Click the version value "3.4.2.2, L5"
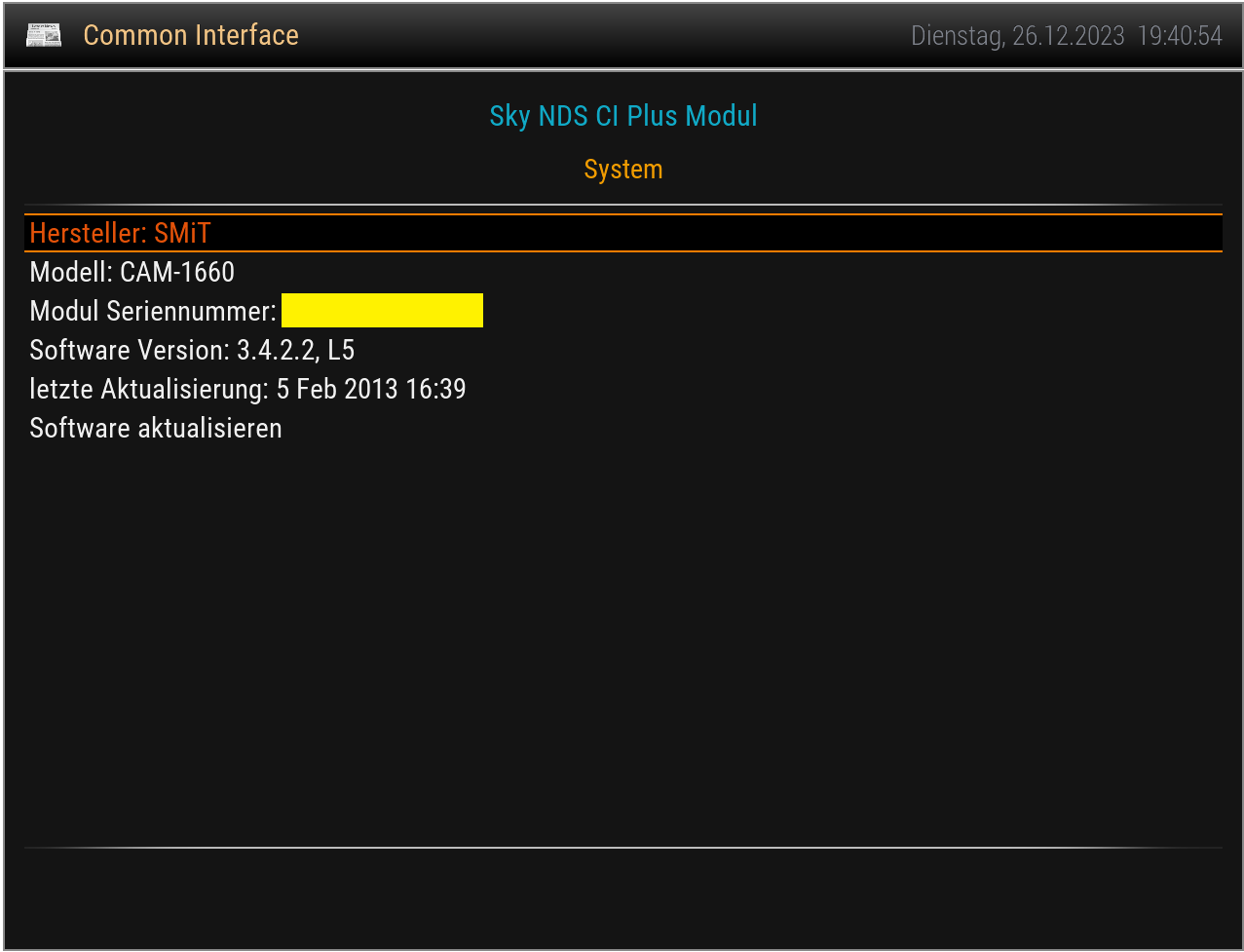Image resolution: width=1244 pixels, height=952 pixels. (x=295, y=350)
